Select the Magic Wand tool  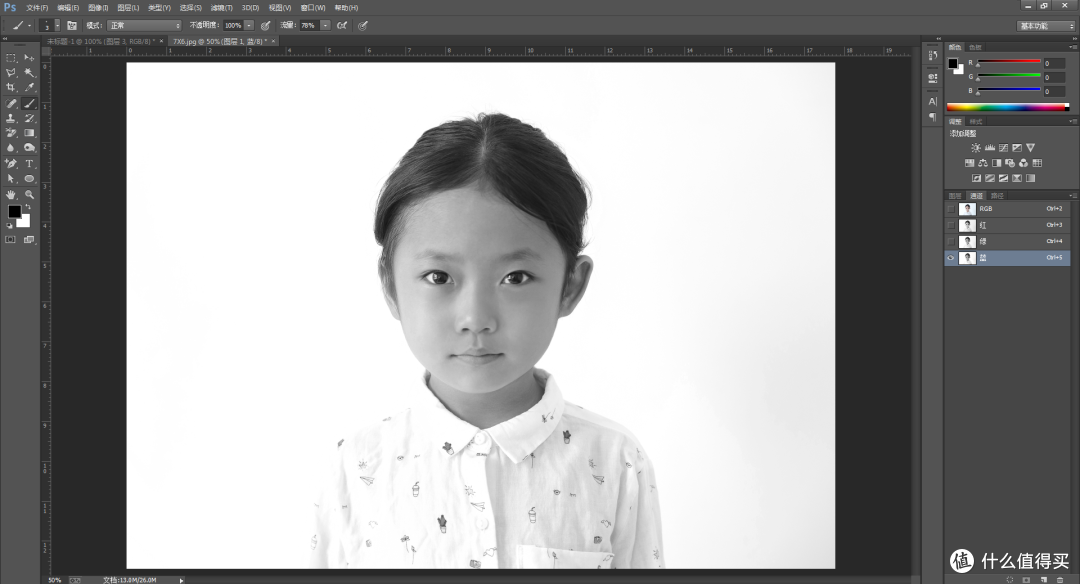pyautogui.click(x=29, y=73)
